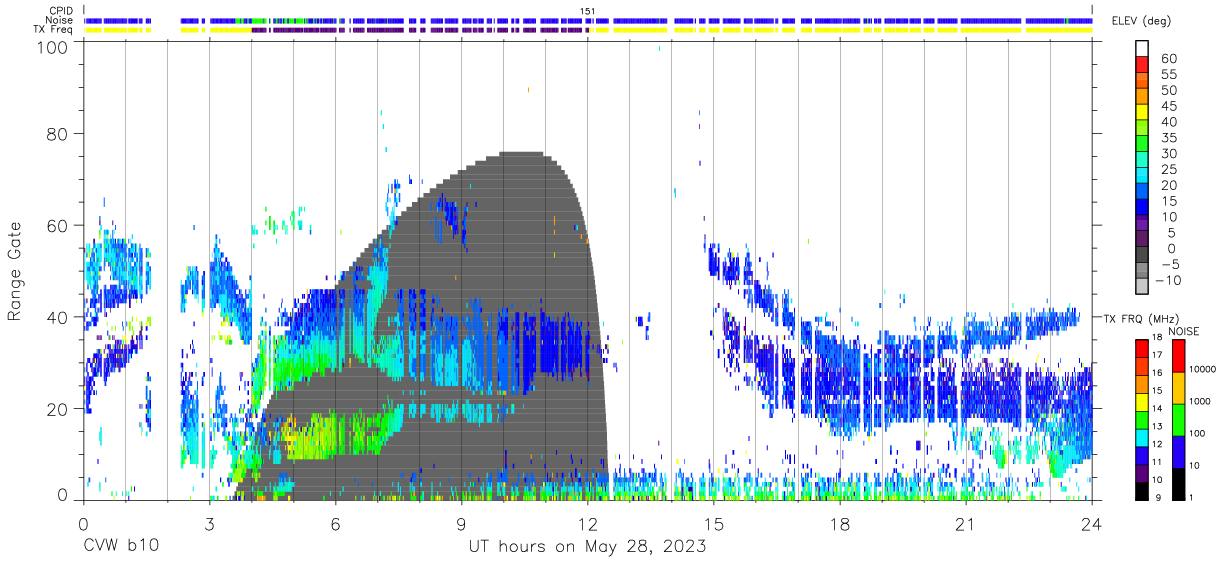Pick the white top swatch in ELEV colorbar
This screenshot has width=1228, height=567.
pos(1143,48)
